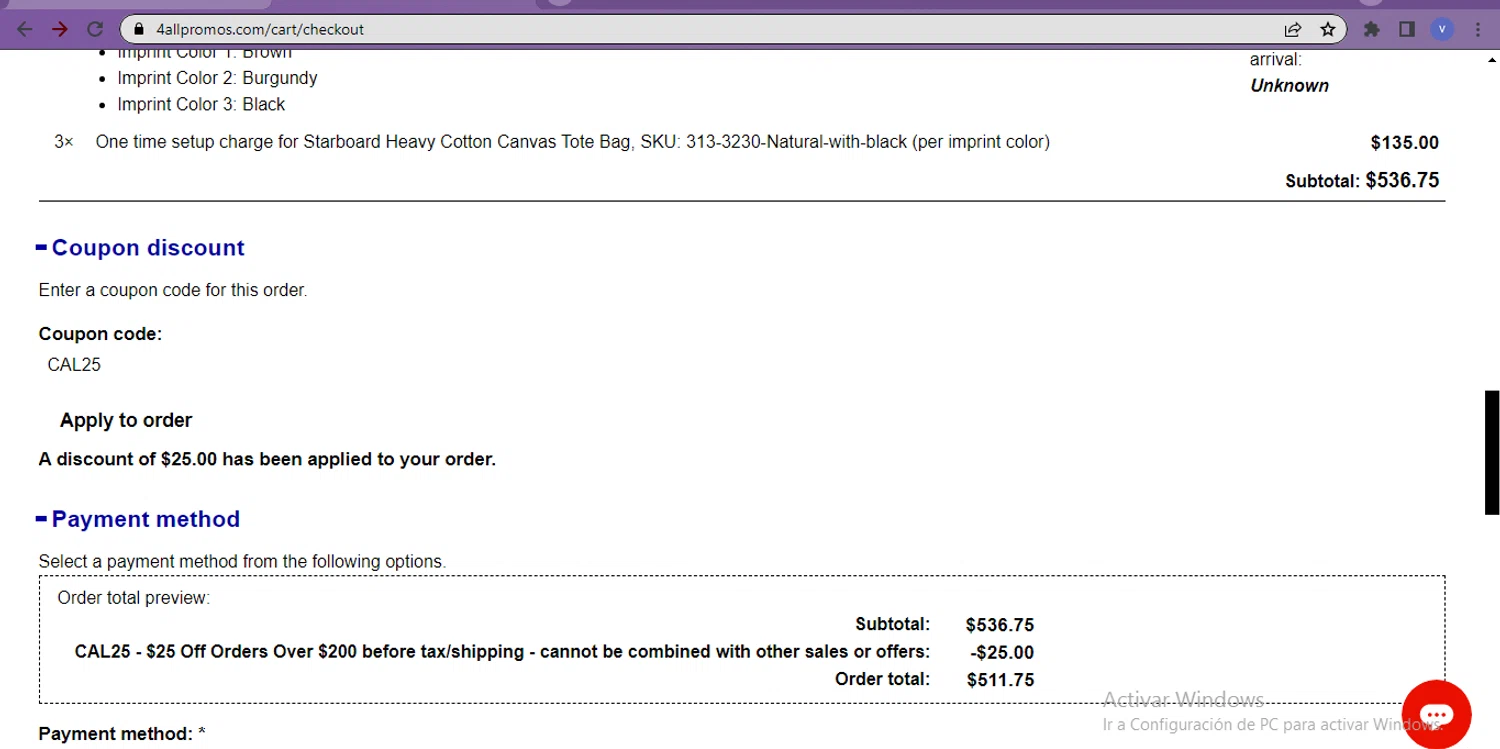
Task: Click the browser forward arrow
Action: click(x=60, y=29)
